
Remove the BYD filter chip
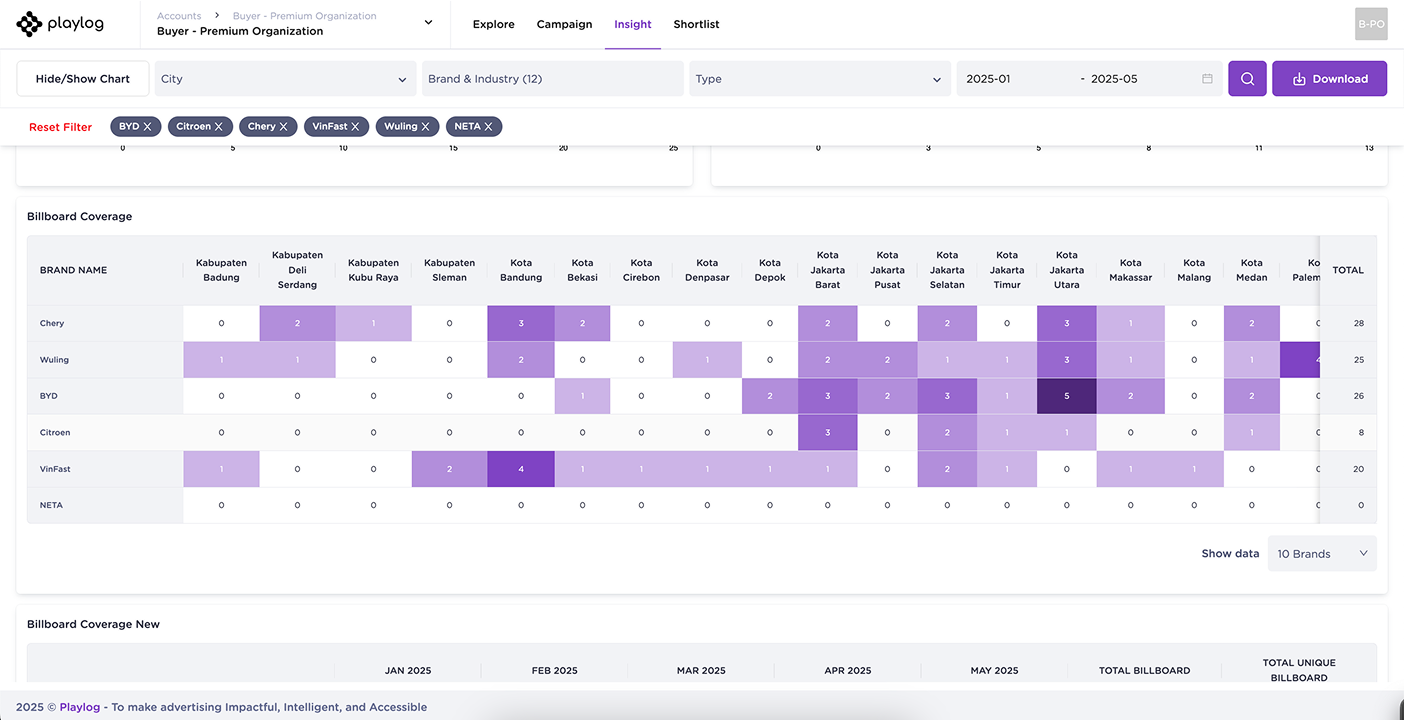pos(148,127)
